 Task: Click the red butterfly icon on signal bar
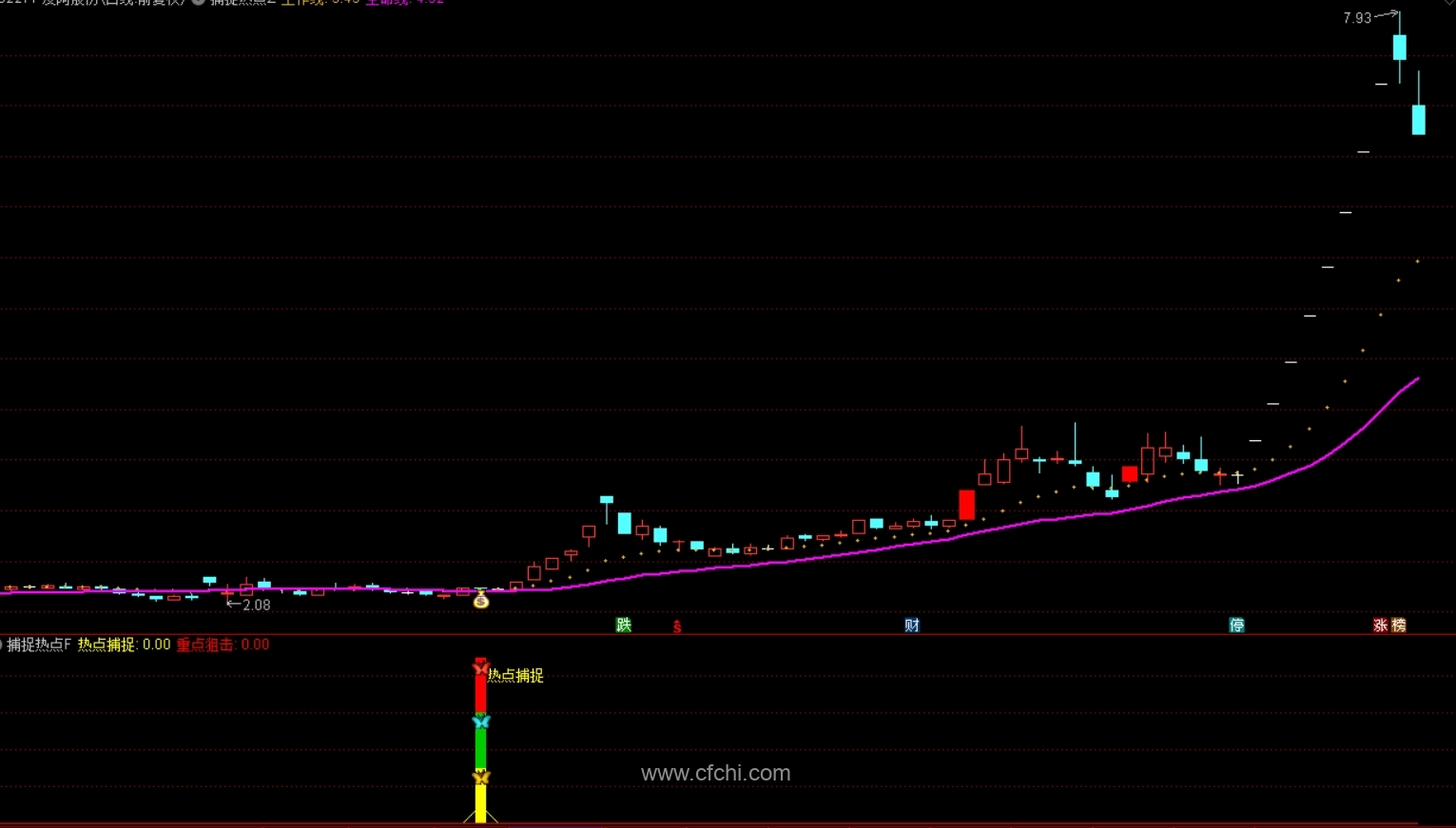481,667
